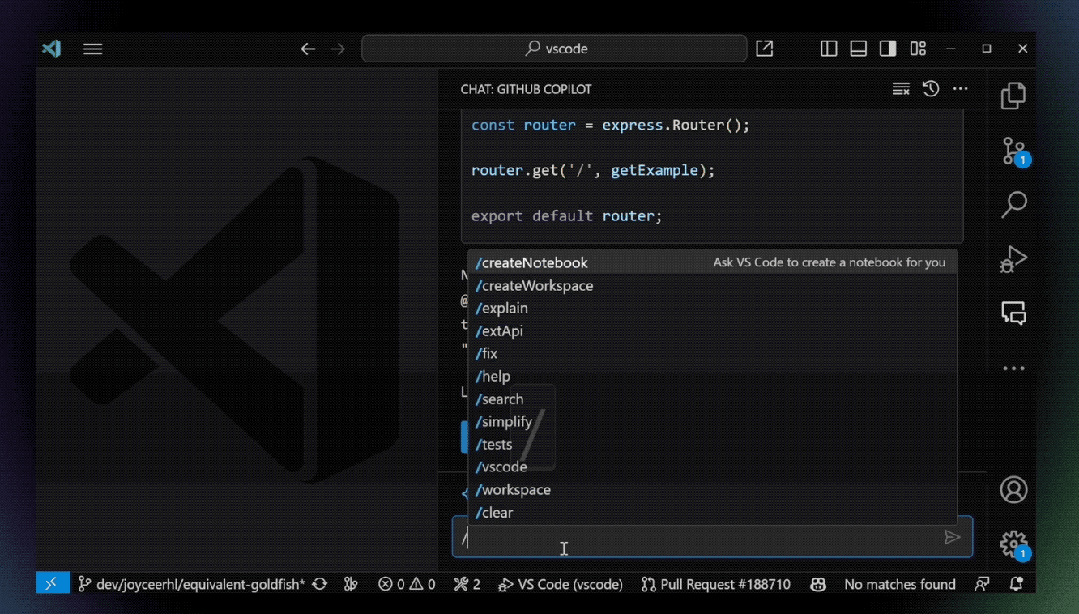1079x614 pixels.
Task: Click status bar icon right of sync
Action: (351, 584)
